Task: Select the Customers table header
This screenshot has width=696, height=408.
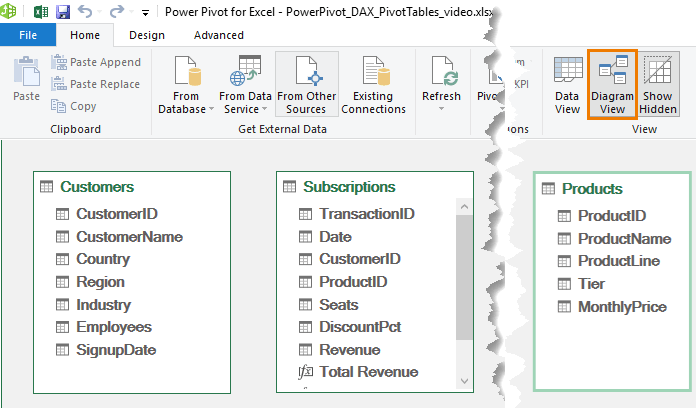Action: point(97,187)
